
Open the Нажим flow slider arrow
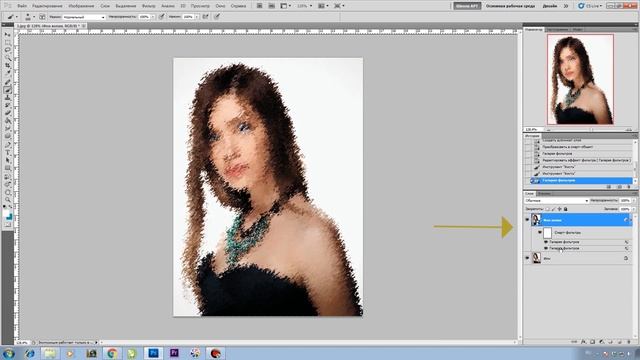click(196, 17)
